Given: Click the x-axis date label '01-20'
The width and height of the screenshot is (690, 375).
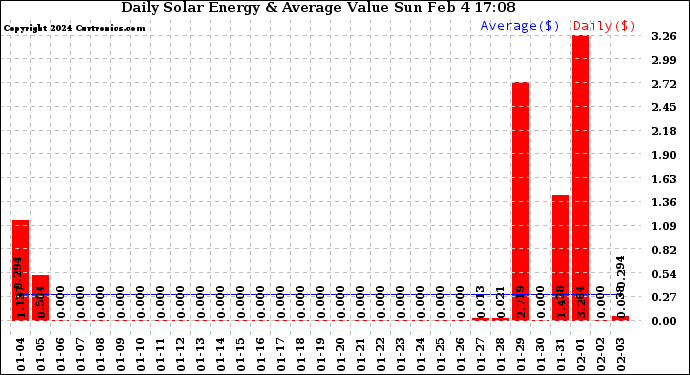Looking at the screenshot, I should (x=341, y=355).
